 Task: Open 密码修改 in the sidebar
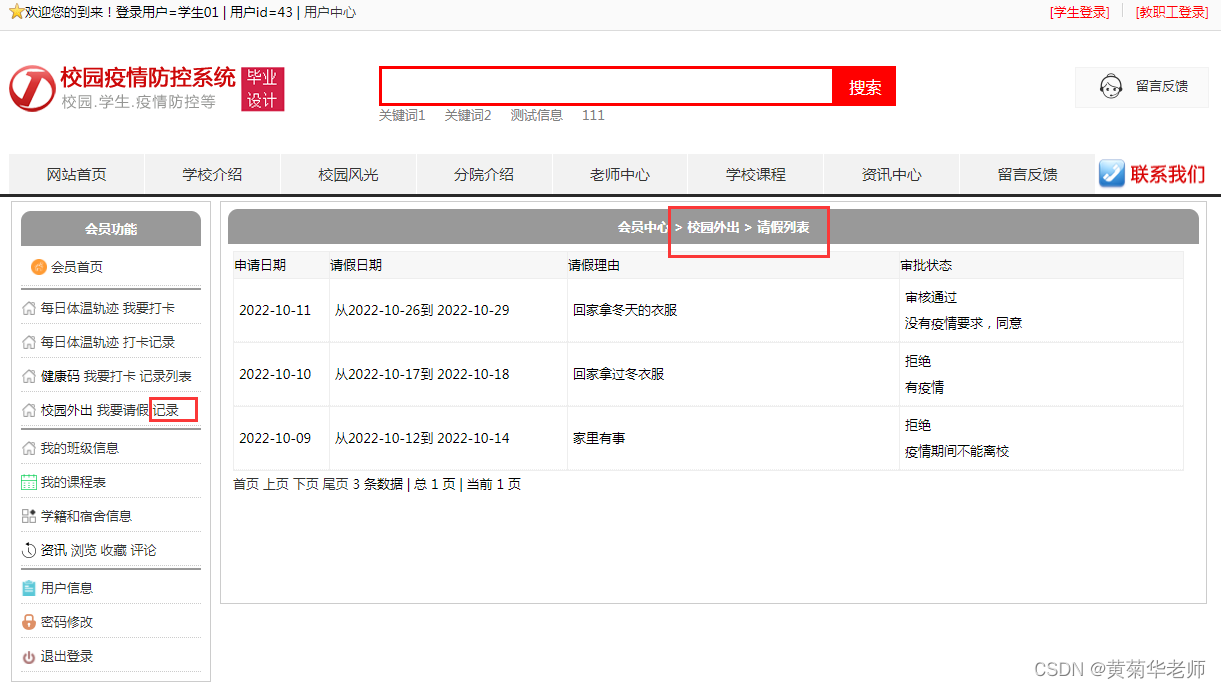point(67,622)
